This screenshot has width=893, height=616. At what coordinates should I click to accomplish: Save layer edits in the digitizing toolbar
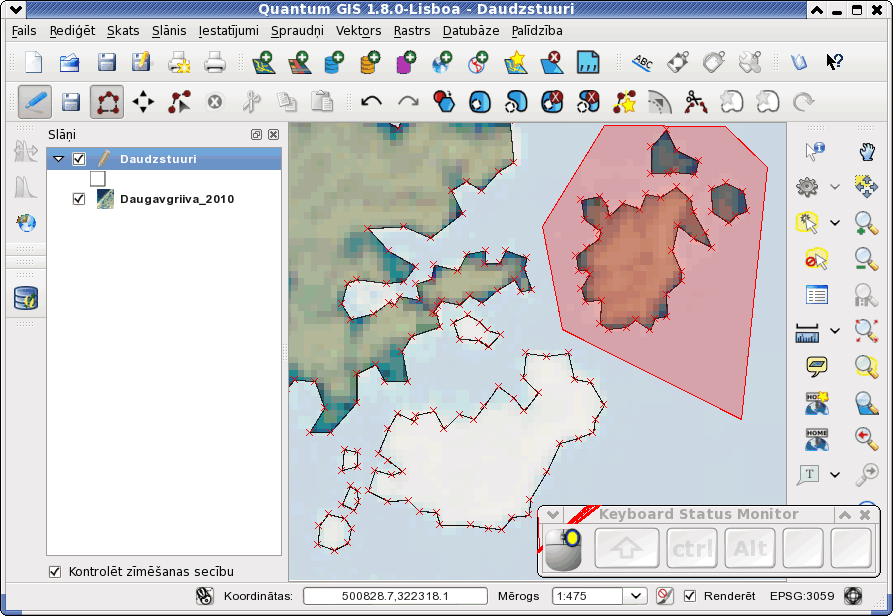click(x=71, y=102)
